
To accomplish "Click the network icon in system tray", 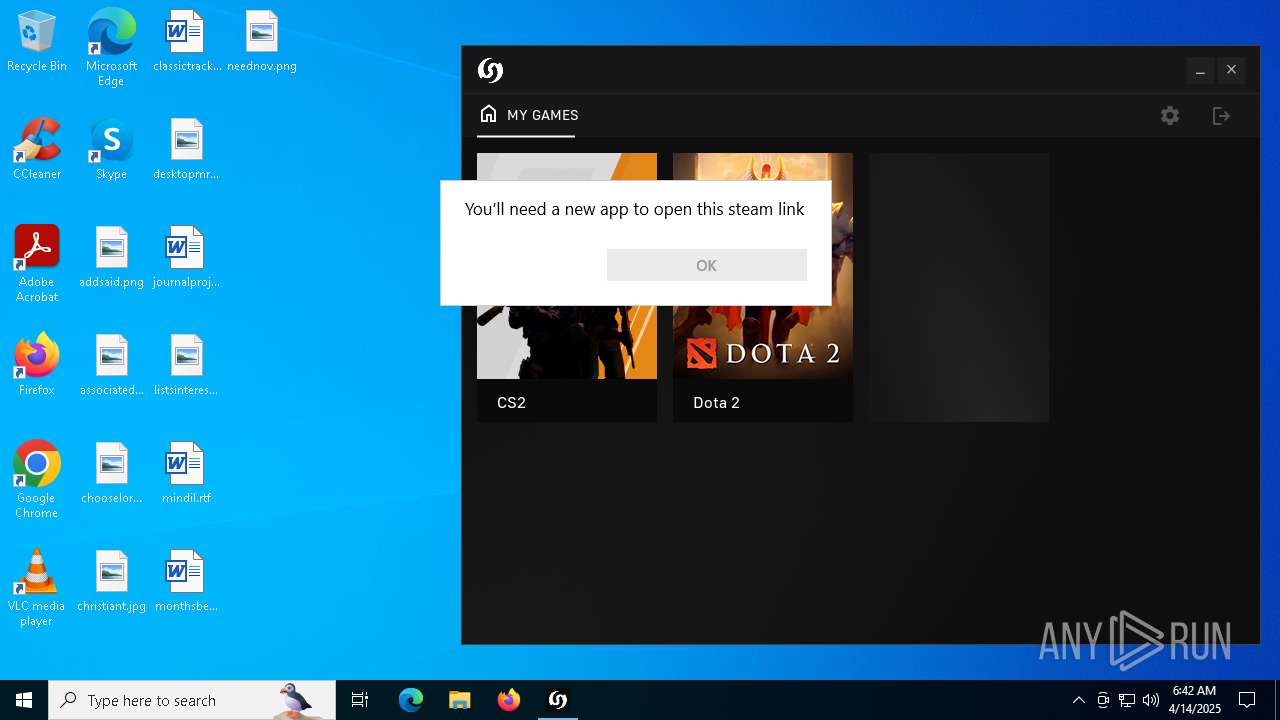I will pos(1127,700).
